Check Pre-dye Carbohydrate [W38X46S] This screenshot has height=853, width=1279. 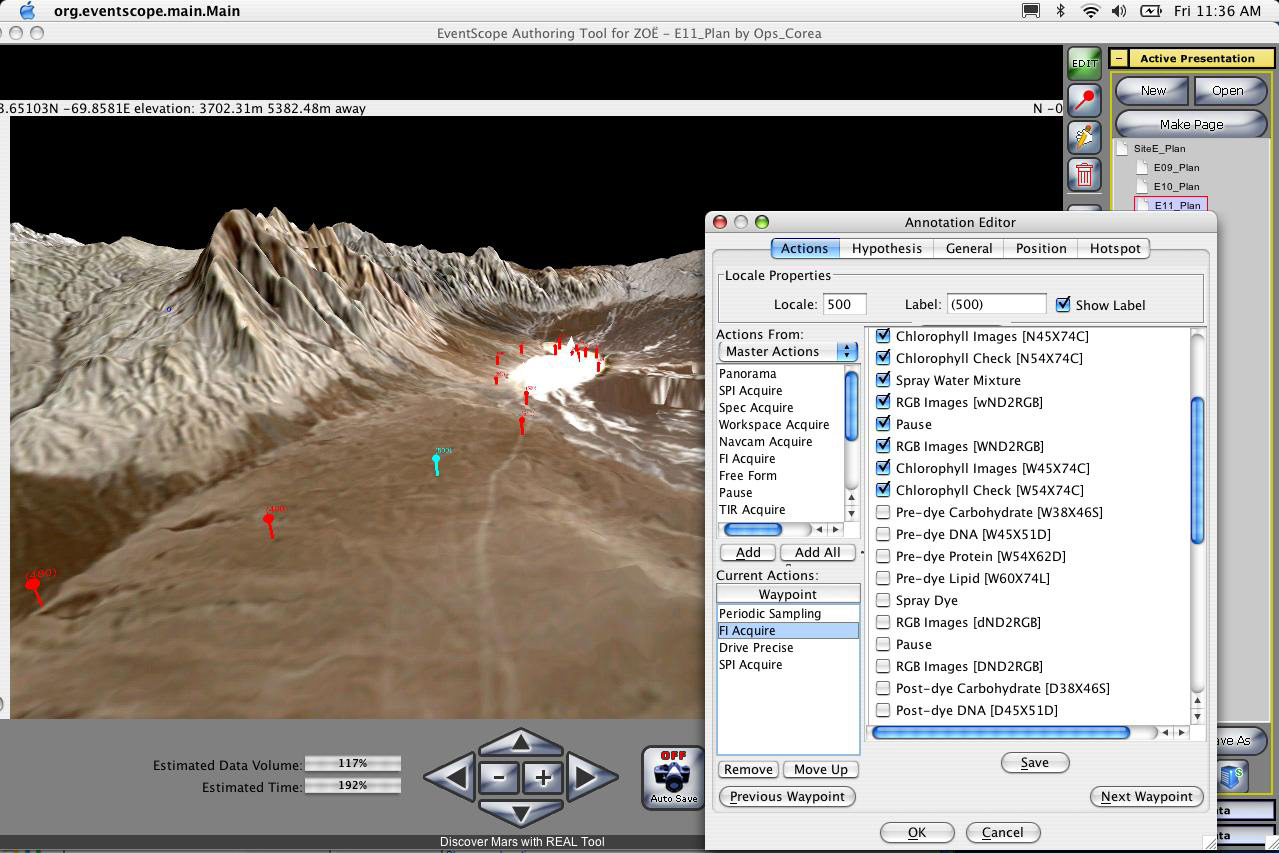[x=883, y=512]
